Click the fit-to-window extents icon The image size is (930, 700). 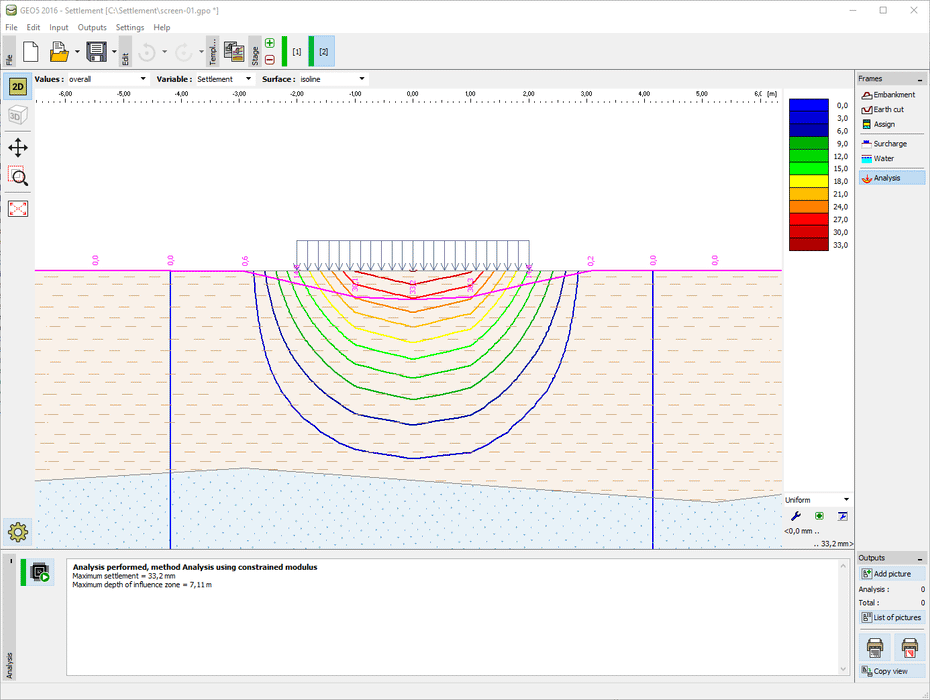18,208
